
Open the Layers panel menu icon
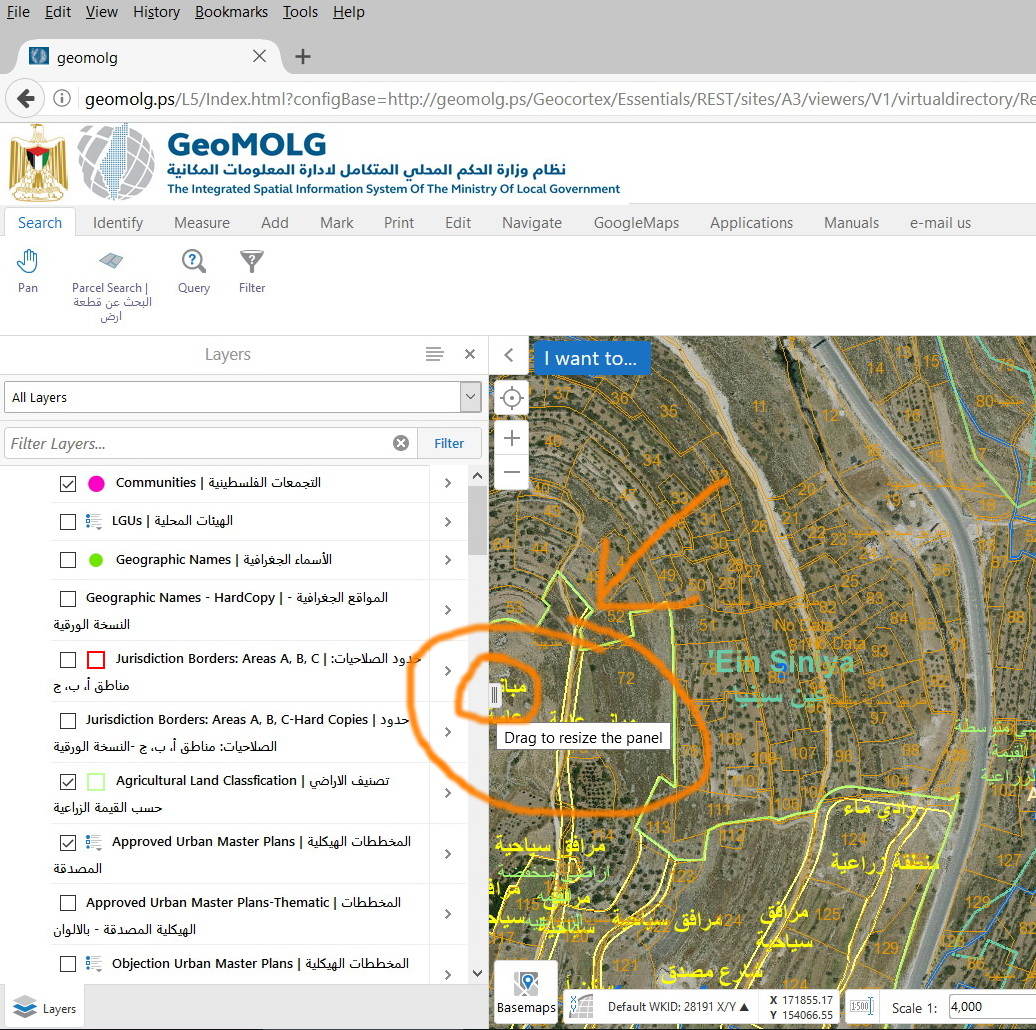point(434,354)
